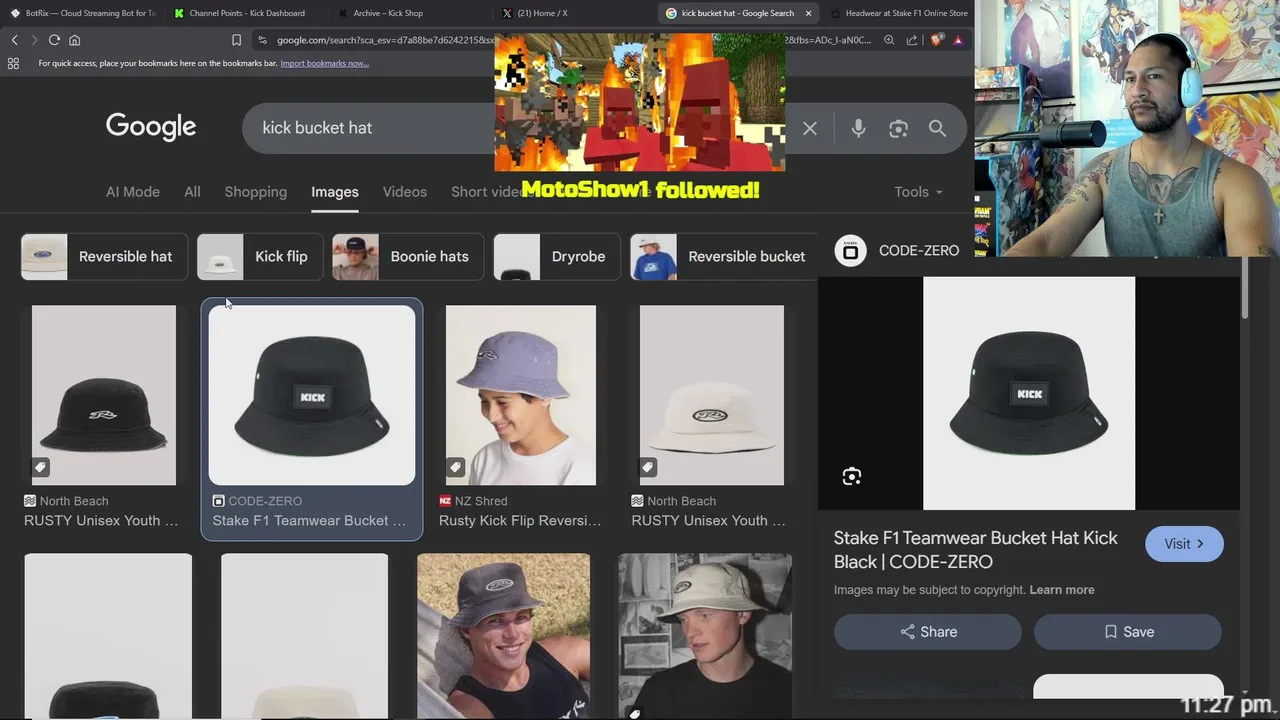Click the Rusty Kick Flip Reversi... caption

(520, 521)
